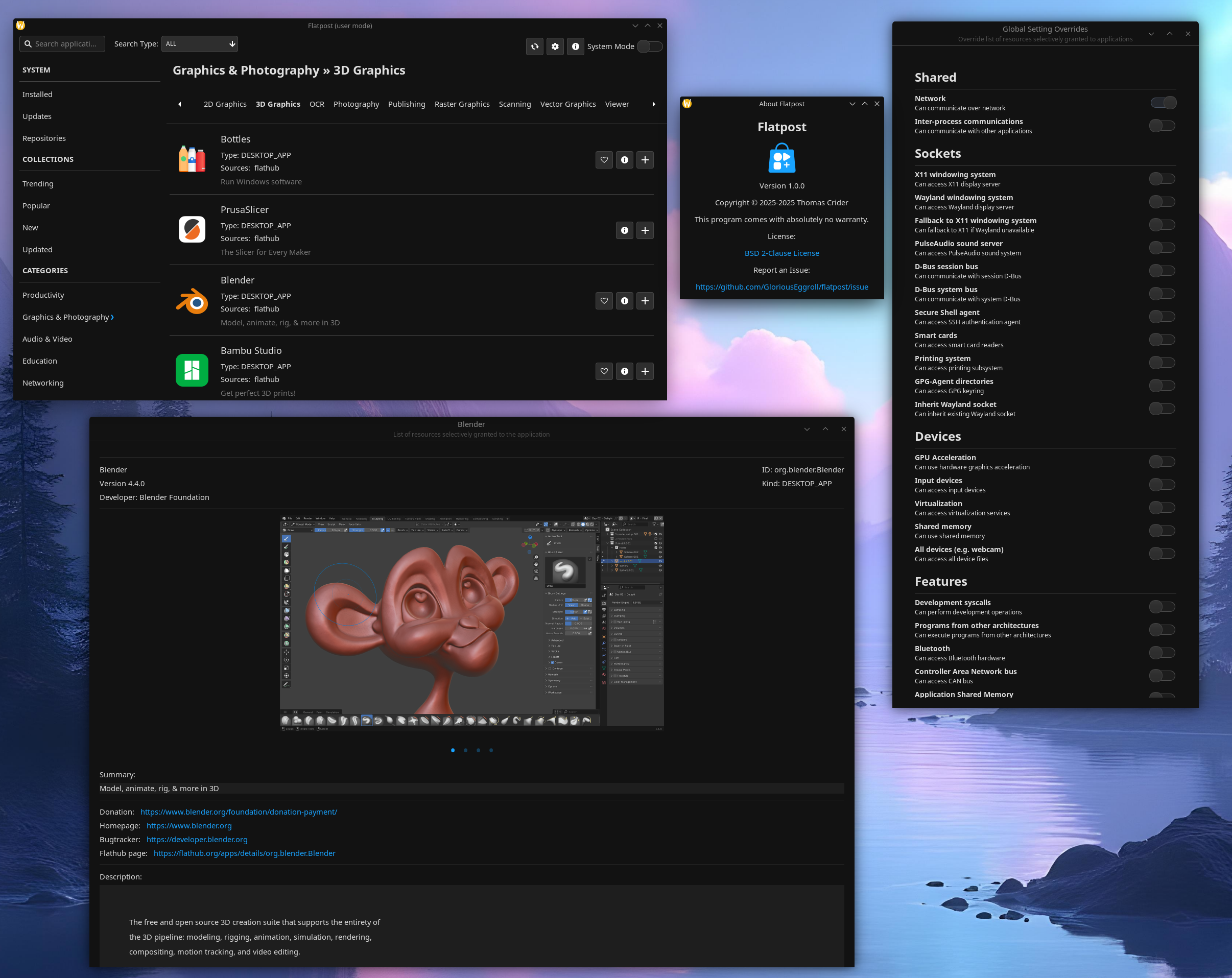
Task: Click the Blender logo icon in app list
Action: tap(192, 300)
